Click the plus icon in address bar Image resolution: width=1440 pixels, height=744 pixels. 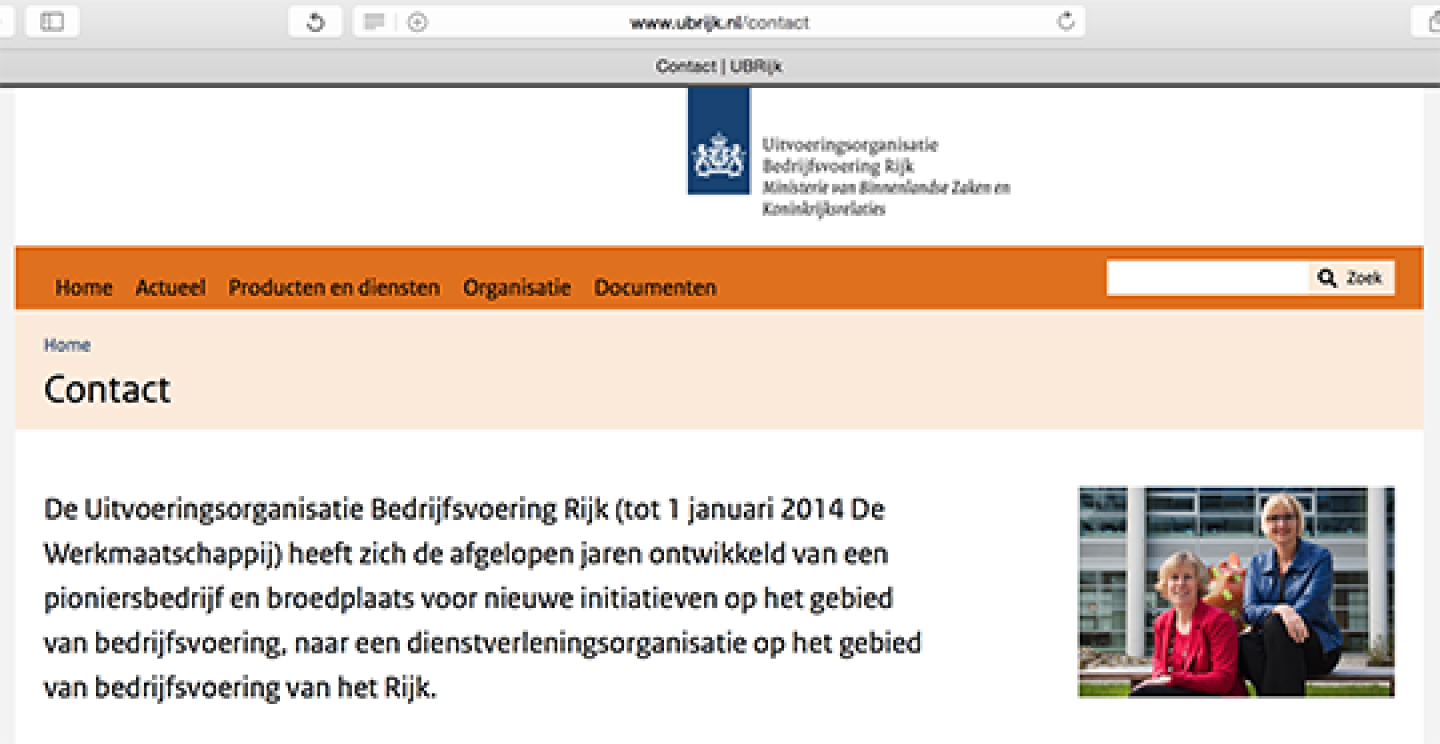[x=418, y=22]
